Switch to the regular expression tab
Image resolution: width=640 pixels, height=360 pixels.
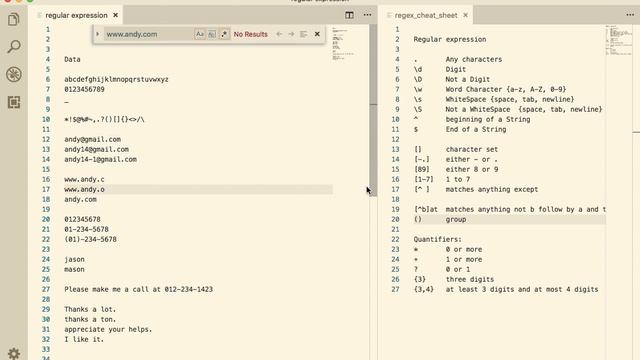(76, 15)
